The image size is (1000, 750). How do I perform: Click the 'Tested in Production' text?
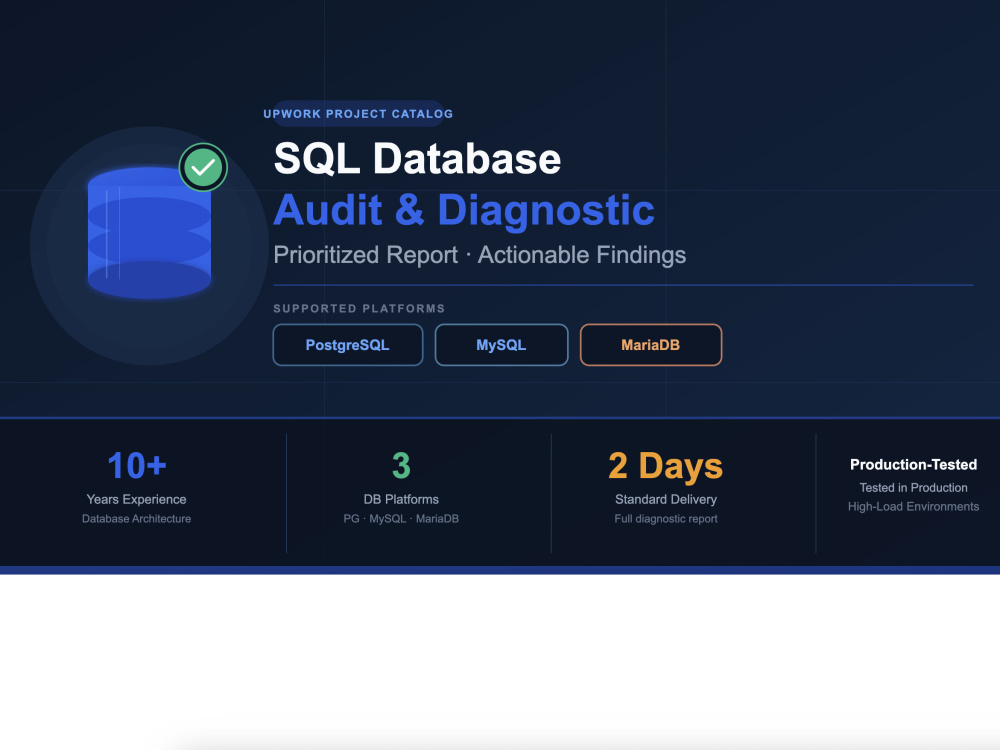913,488
